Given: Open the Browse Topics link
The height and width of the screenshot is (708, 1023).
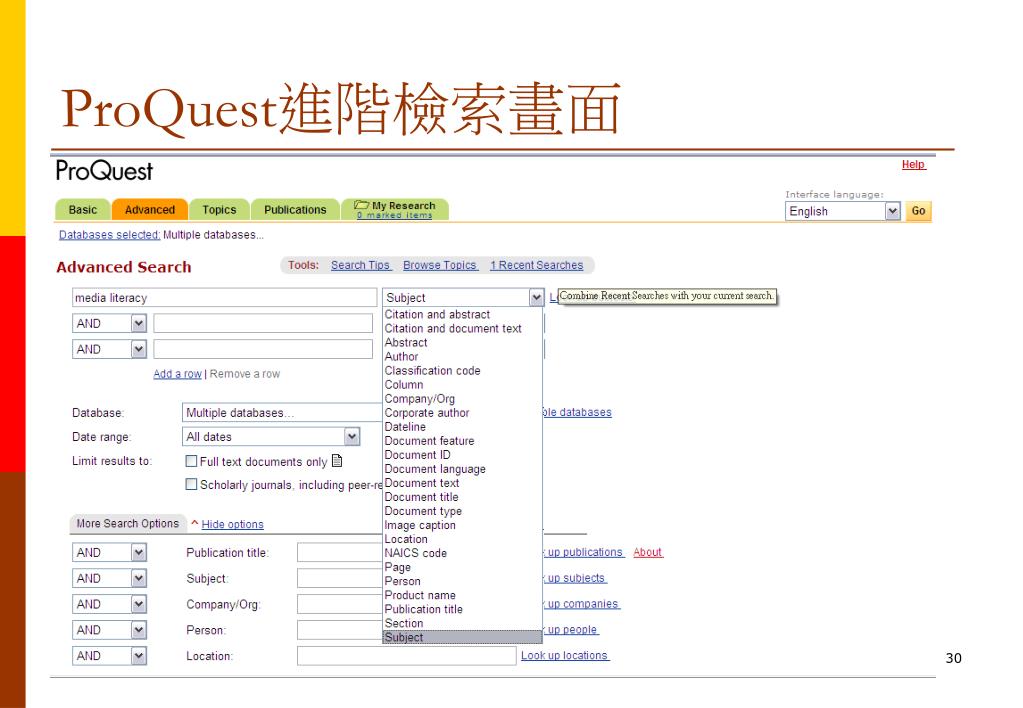Looking at the screenshot, I should pyautogui.click(x=440, y=265).
